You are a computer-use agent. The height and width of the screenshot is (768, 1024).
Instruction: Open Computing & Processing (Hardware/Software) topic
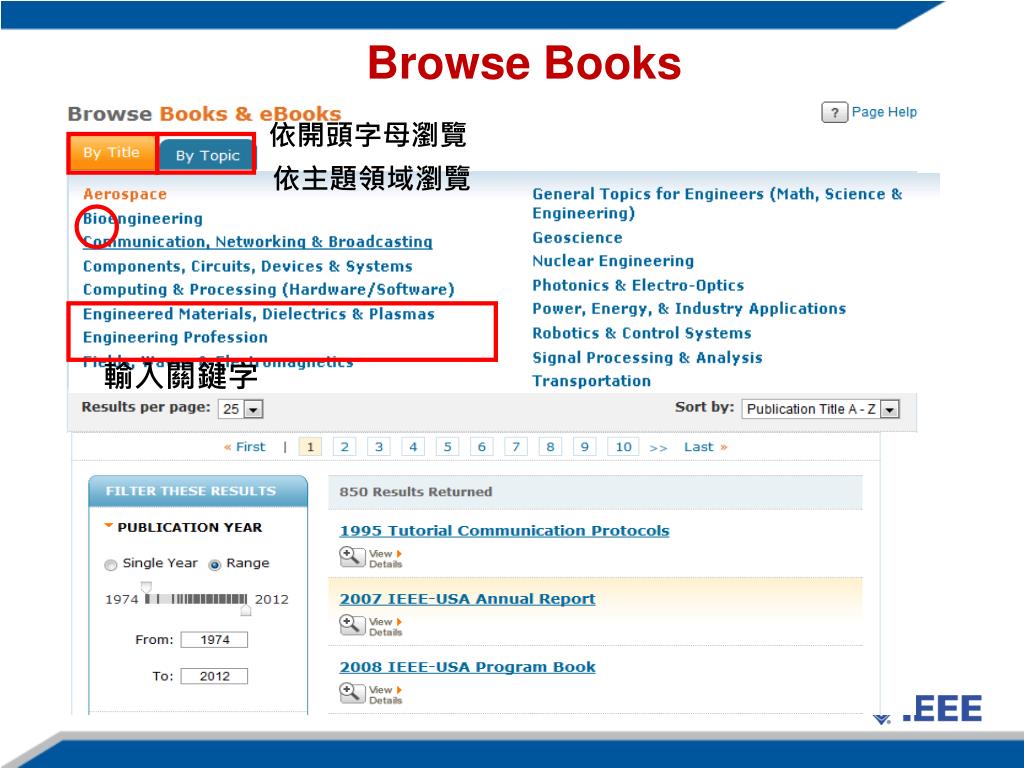coord(268,289)
